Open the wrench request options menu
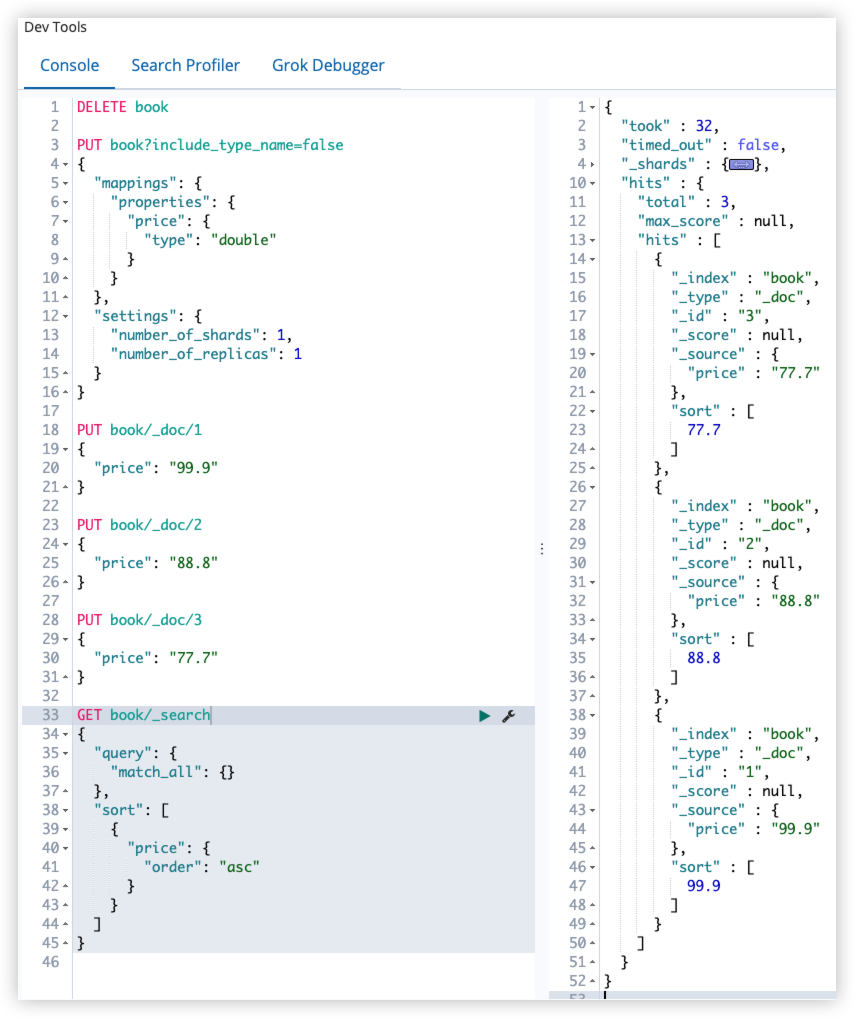The image size is (854, 1018). [x=509, y=715]
